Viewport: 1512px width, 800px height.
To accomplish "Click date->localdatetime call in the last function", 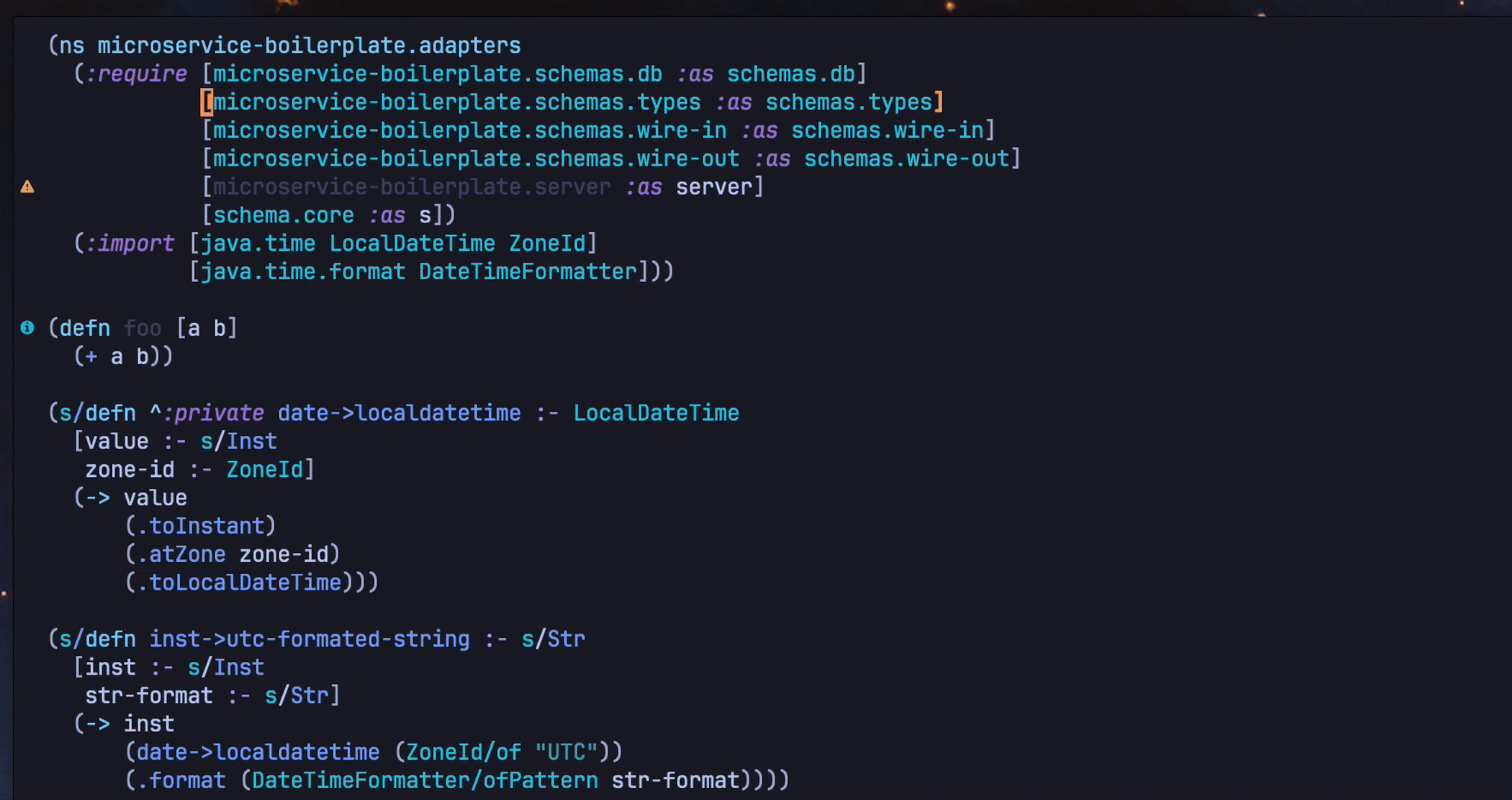I will 258,752.
